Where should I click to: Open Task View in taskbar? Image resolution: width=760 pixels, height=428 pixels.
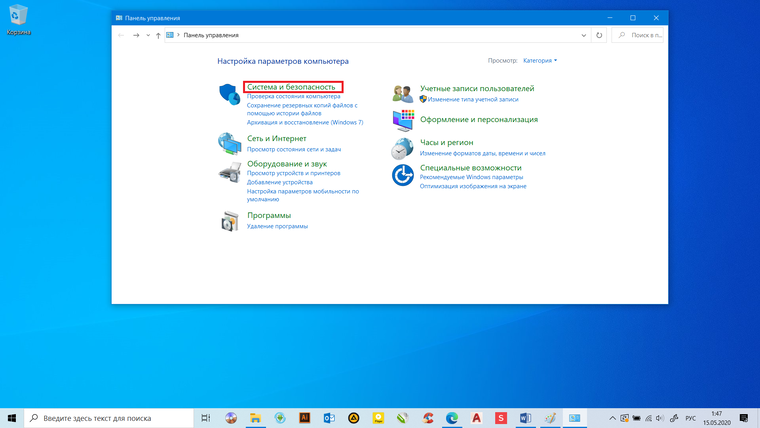pos(206,418)
